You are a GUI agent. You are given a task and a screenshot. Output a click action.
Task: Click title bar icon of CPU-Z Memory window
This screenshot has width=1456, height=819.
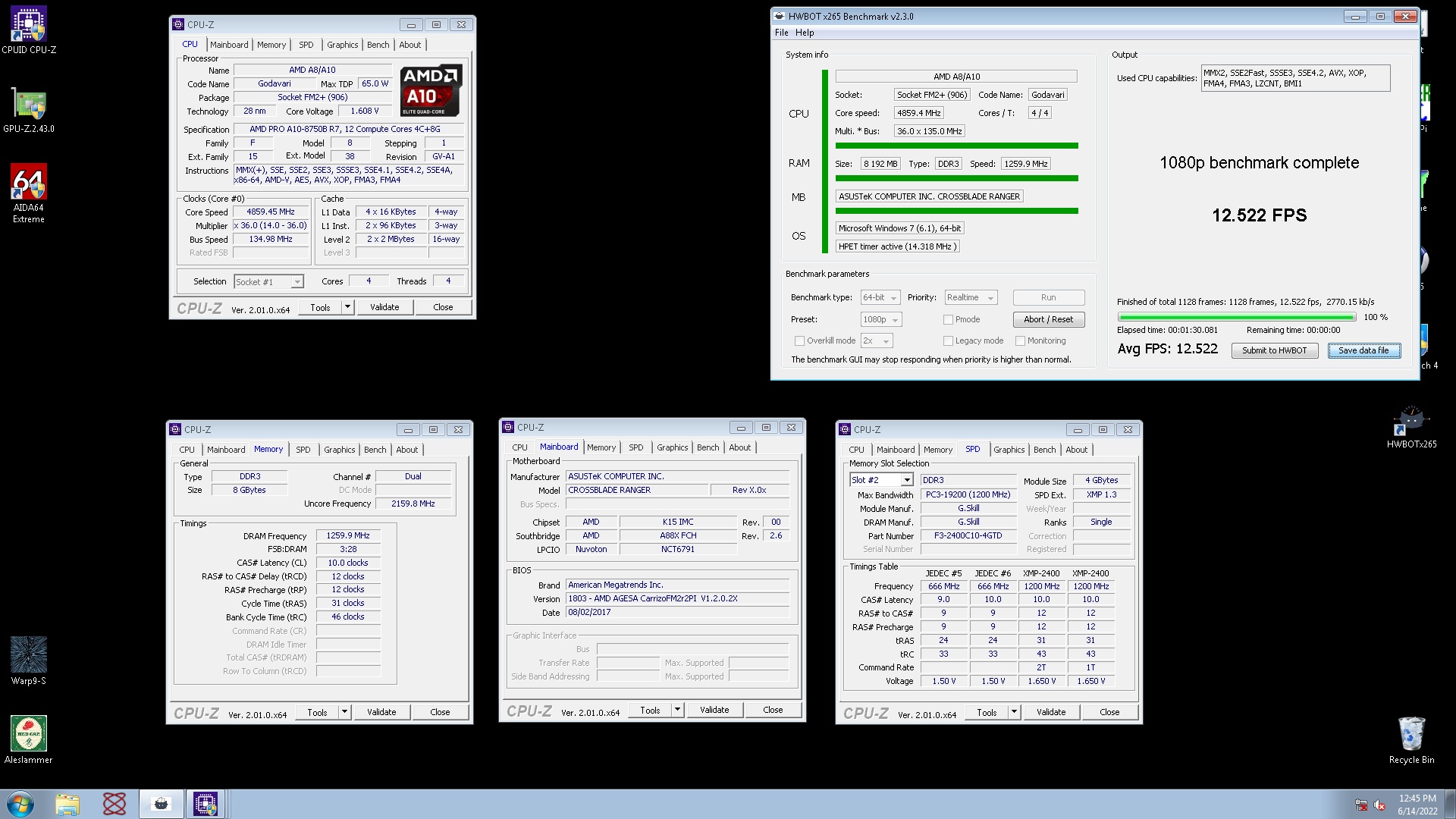[175, 429]
